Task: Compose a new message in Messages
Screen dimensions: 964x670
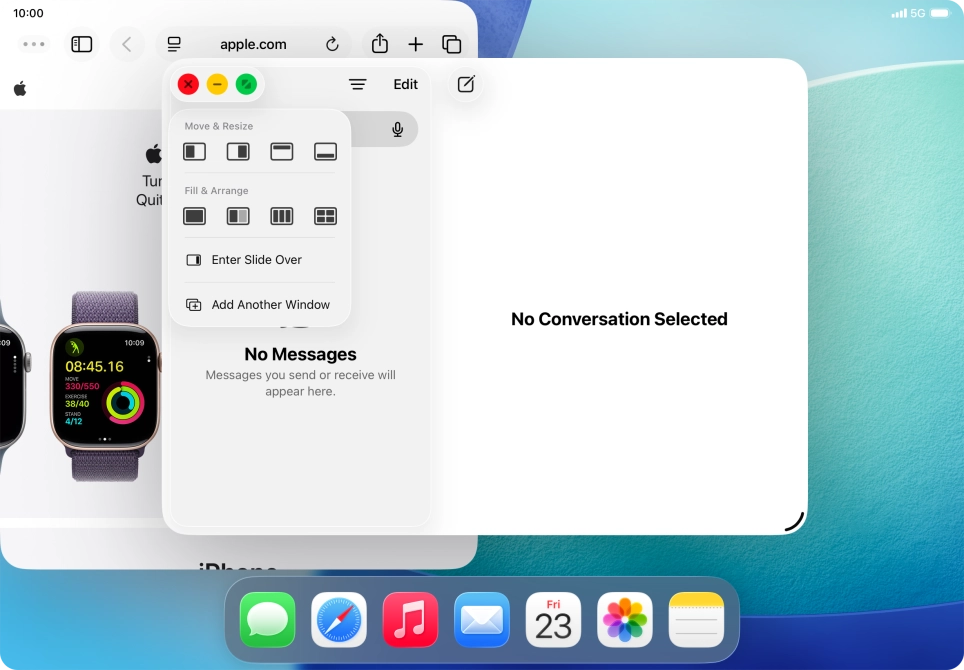Action: coord(464,84)
